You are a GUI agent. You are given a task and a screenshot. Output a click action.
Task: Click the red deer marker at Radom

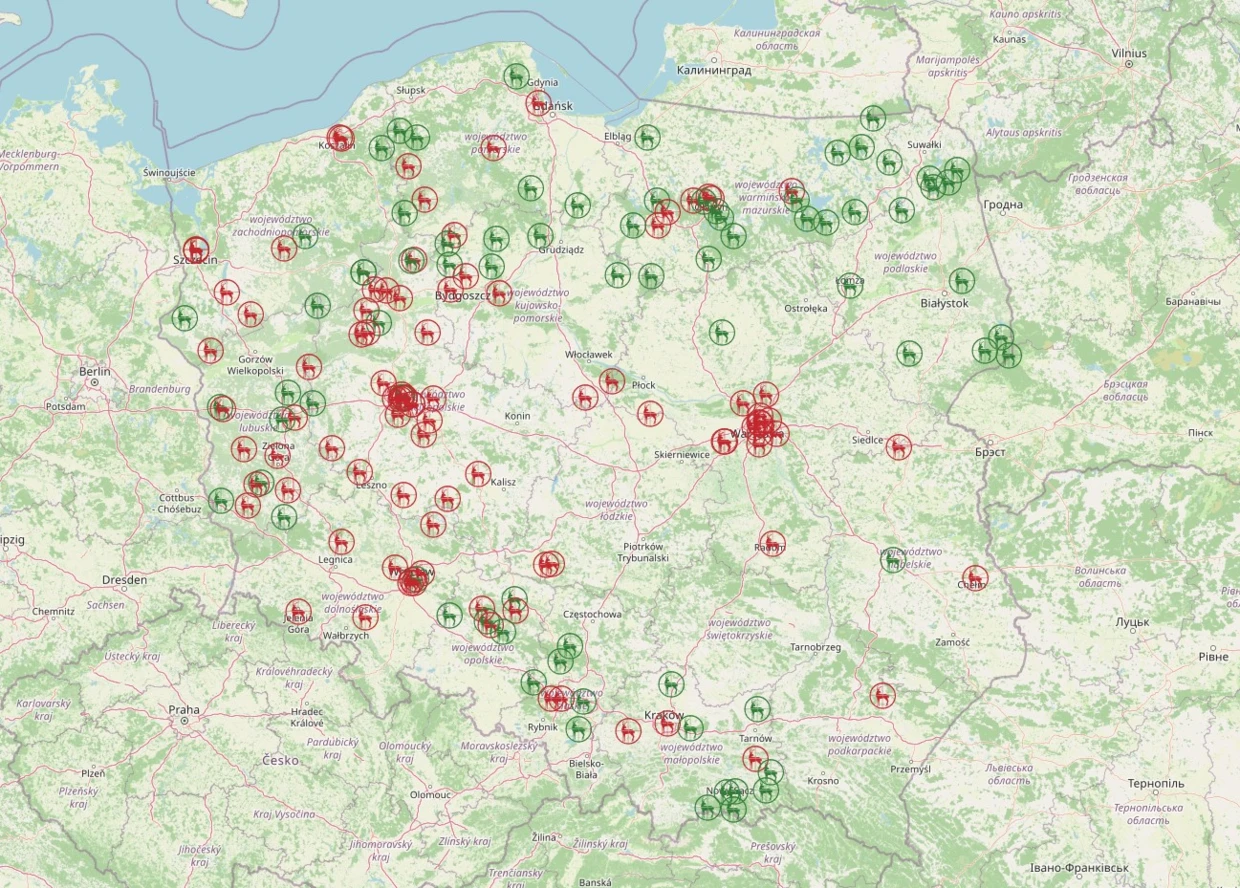click(772, 544)
